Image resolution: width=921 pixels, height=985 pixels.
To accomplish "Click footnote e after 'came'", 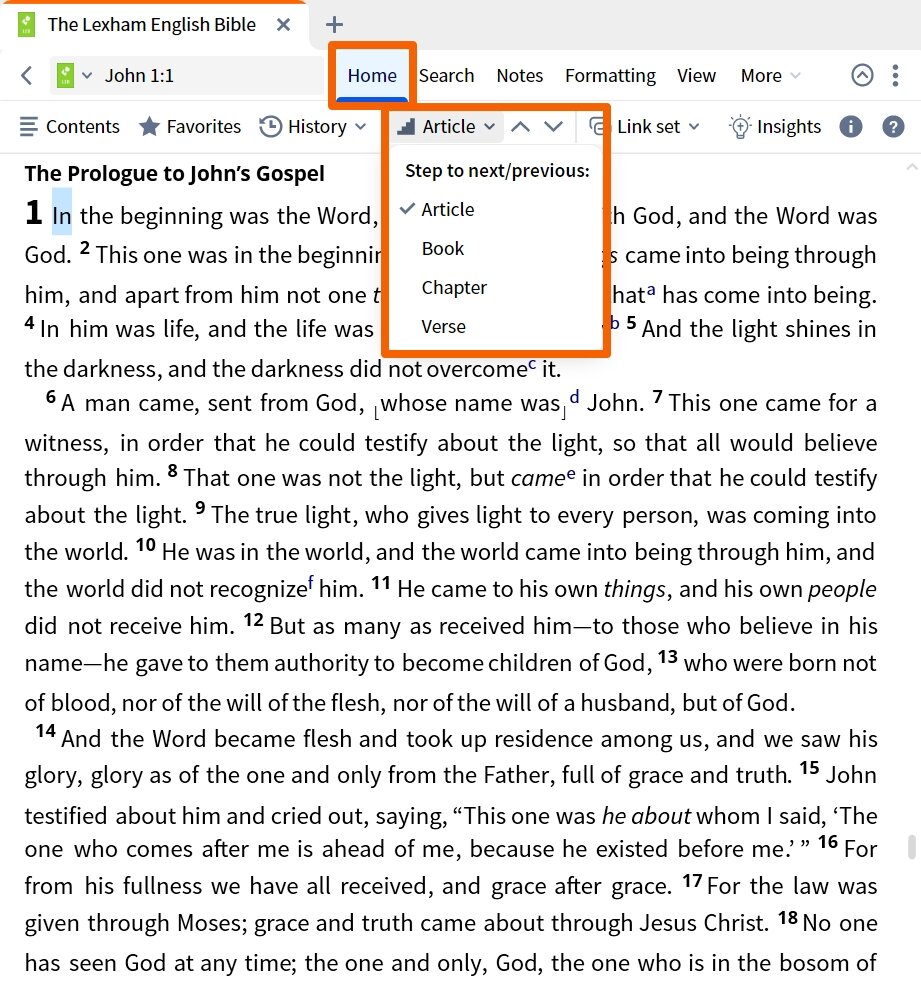I will [x=570, y=474].
